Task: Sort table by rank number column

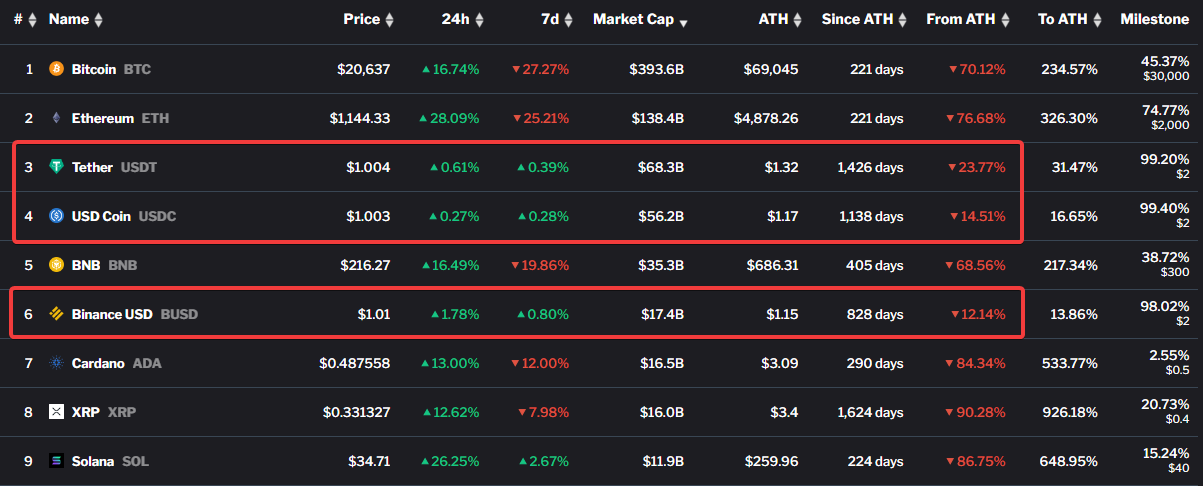Action: (26, 20)
